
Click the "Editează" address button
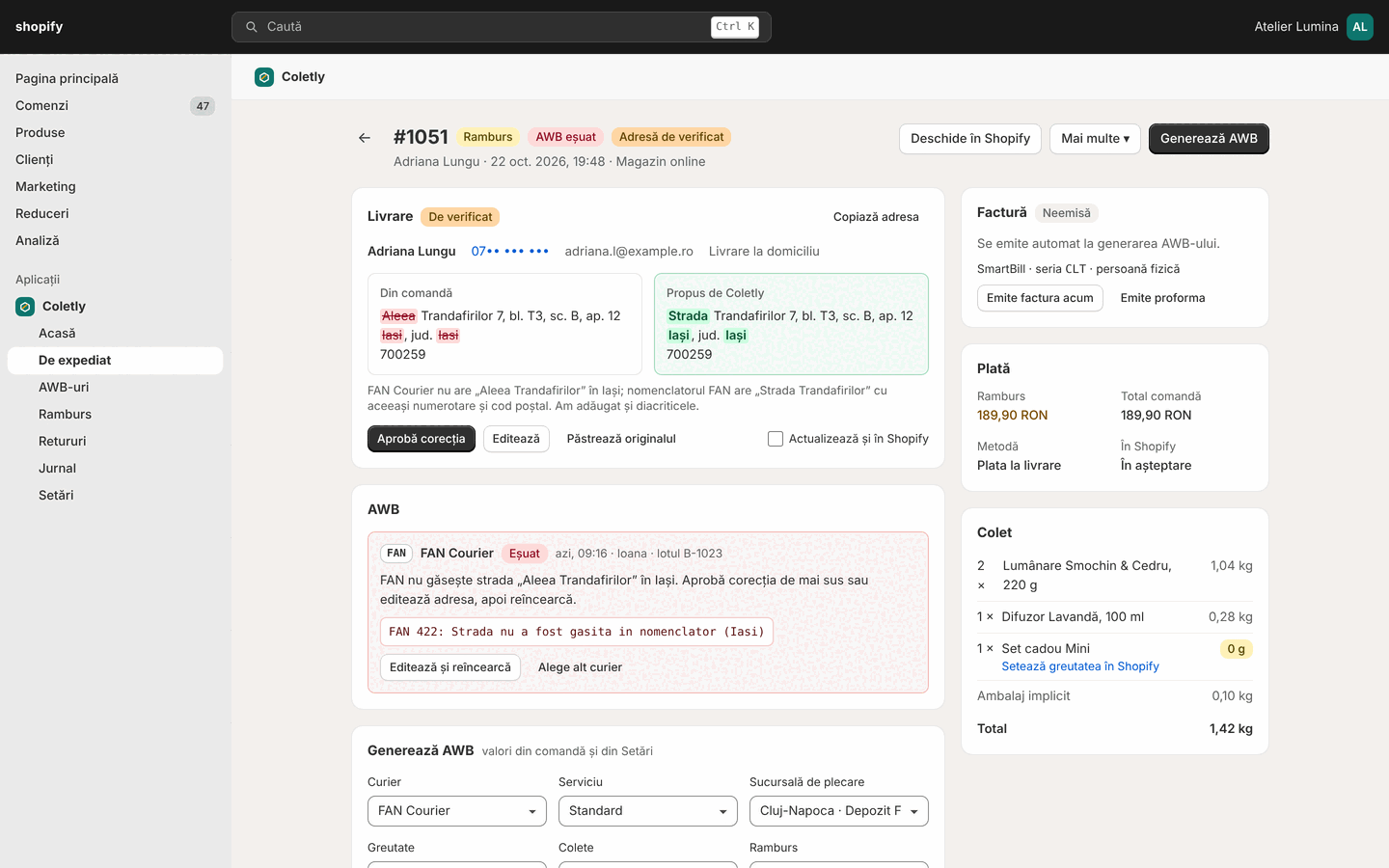click(x=516, y=439)
